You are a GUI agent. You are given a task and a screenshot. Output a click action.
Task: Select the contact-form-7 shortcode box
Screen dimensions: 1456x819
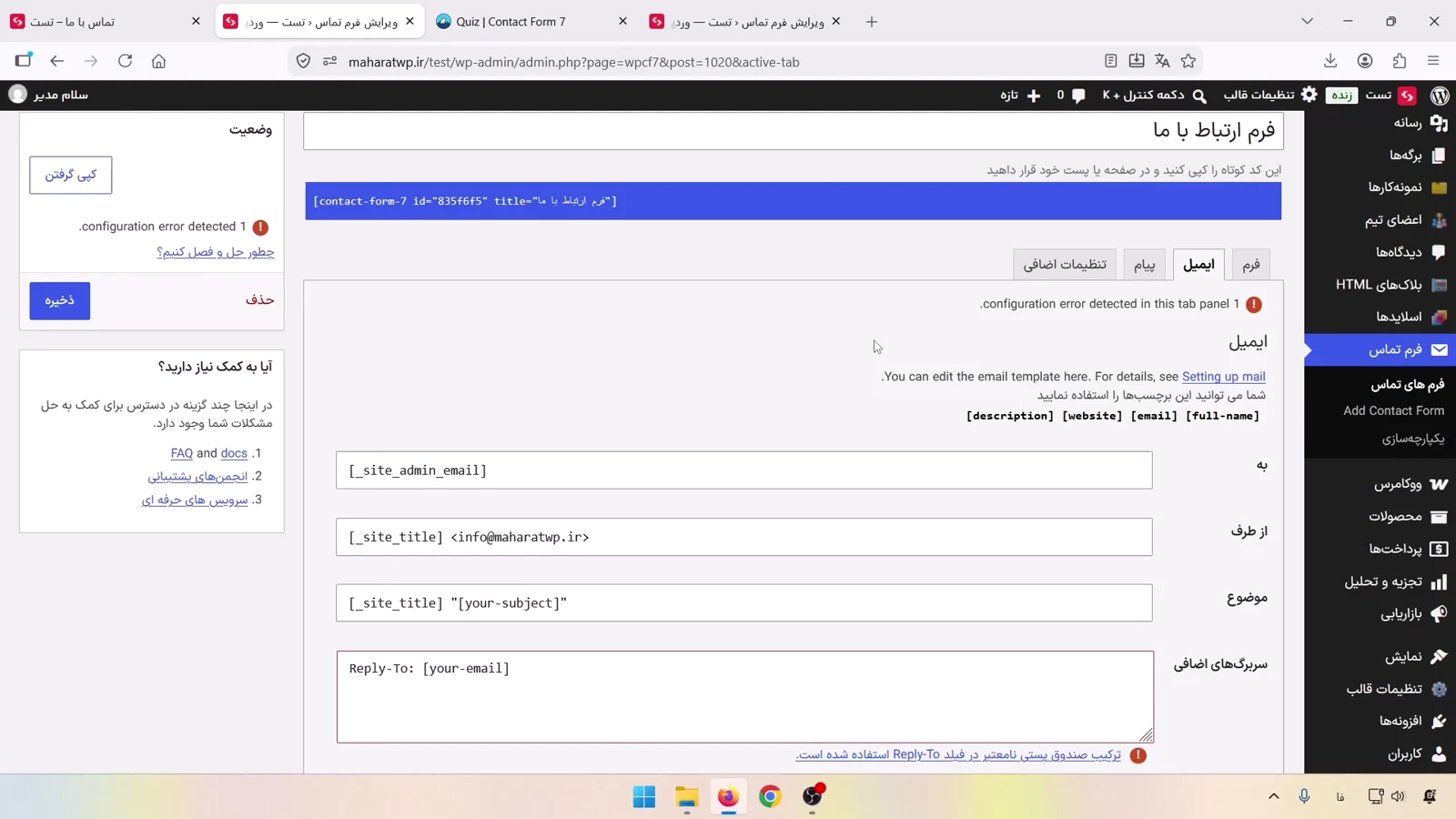[794, 201]
